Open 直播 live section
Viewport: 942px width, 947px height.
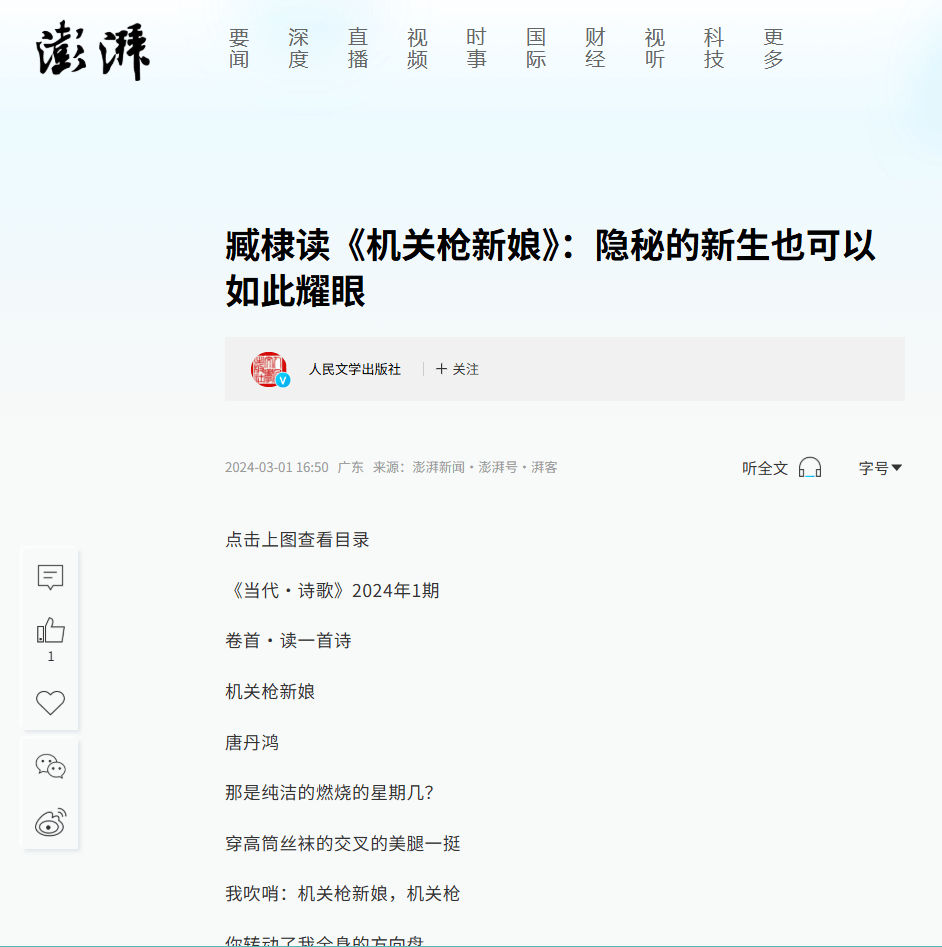click(358, 49)
